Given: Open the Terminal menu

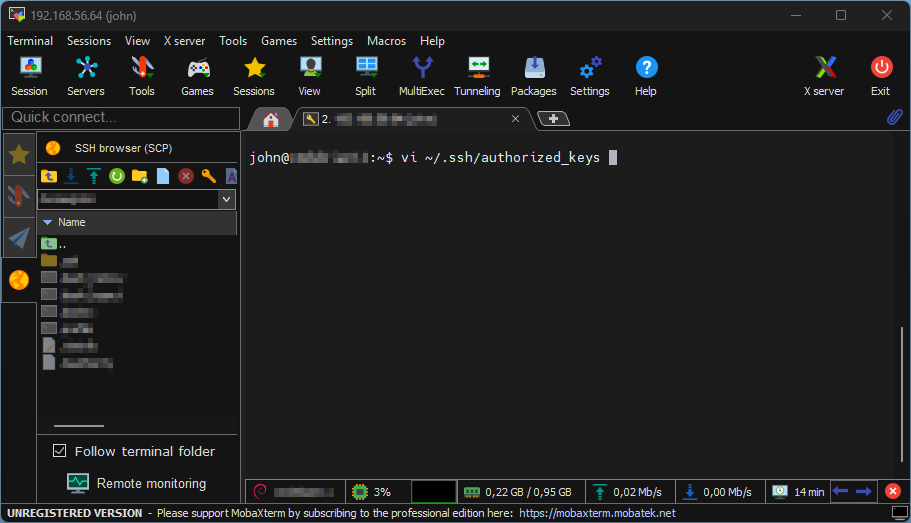Looking at the screenshot, I should click(30, 41).
